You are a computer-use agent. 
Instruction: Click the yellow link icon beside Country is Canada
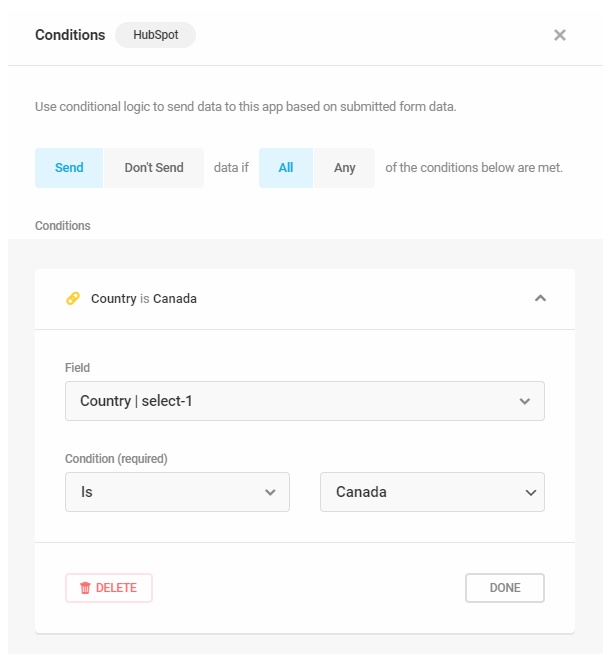point(73,299)
